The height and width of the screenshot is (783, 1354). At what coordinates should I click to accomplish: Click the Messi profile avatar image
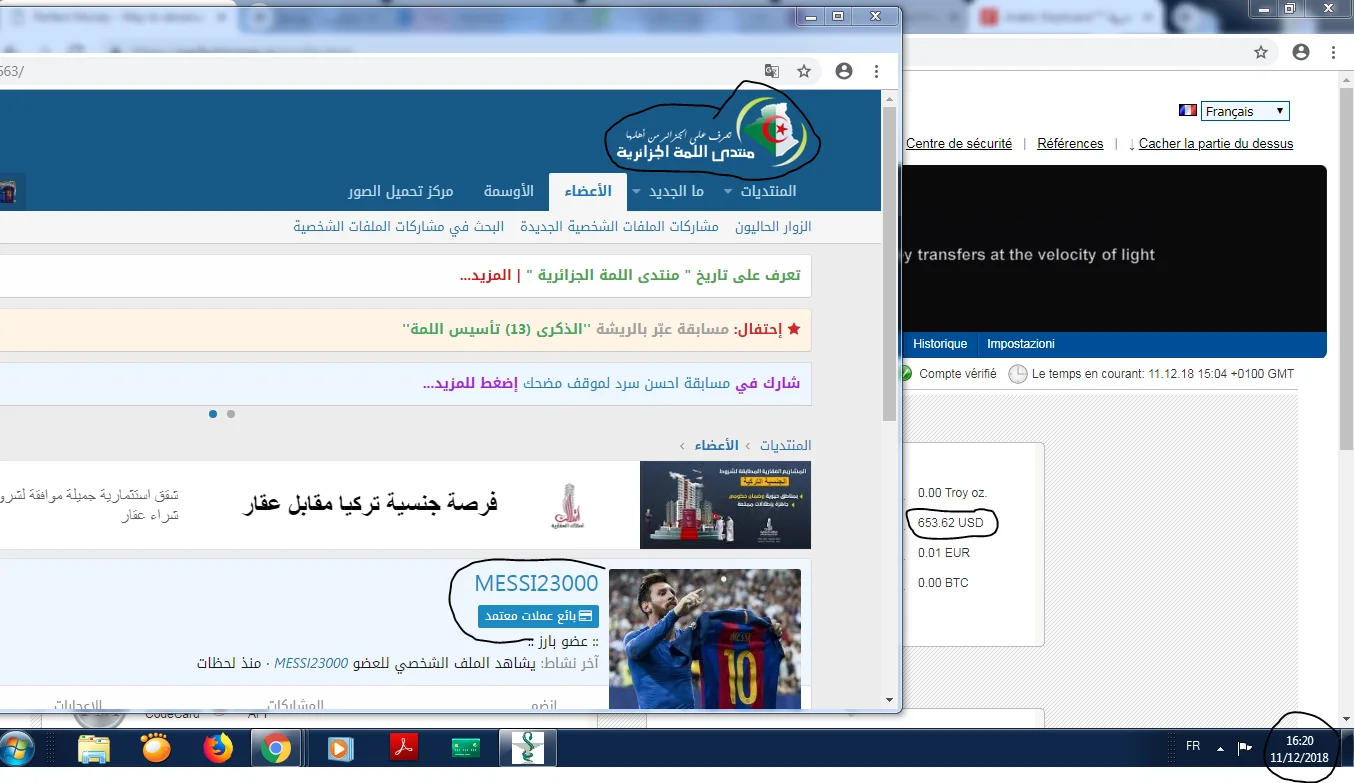705,638
